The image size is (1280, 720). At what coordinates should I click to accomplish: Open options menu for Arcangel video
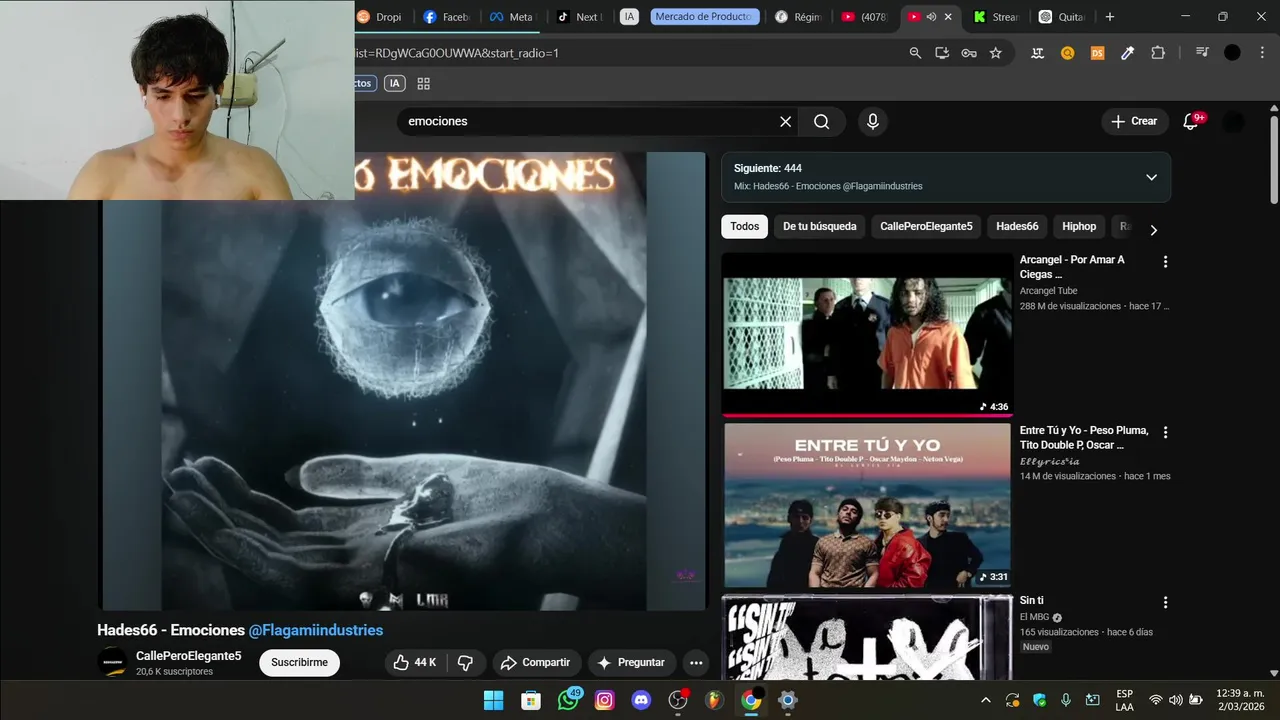point(1165,262)
